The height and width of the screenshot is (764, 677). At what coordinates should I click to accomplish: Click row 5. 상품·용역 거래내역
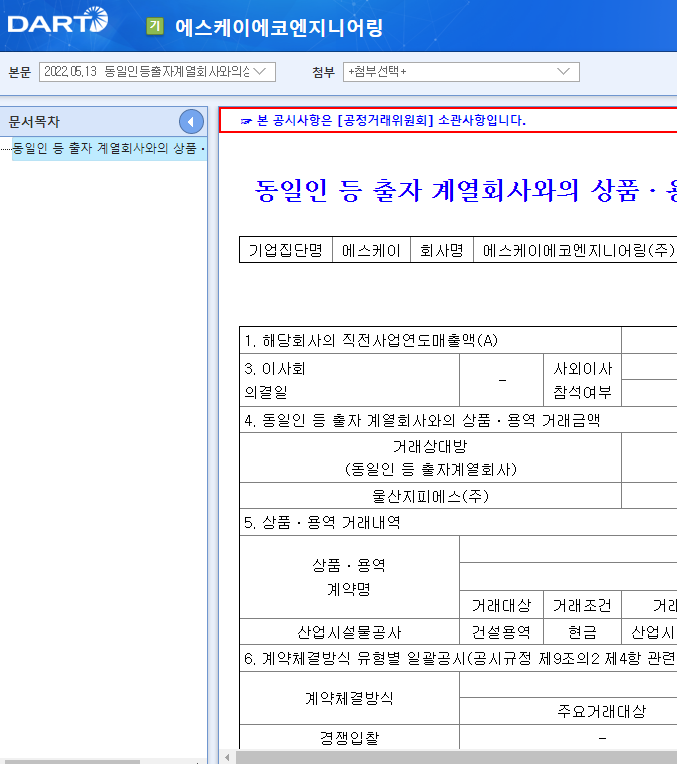click(458, 522)
